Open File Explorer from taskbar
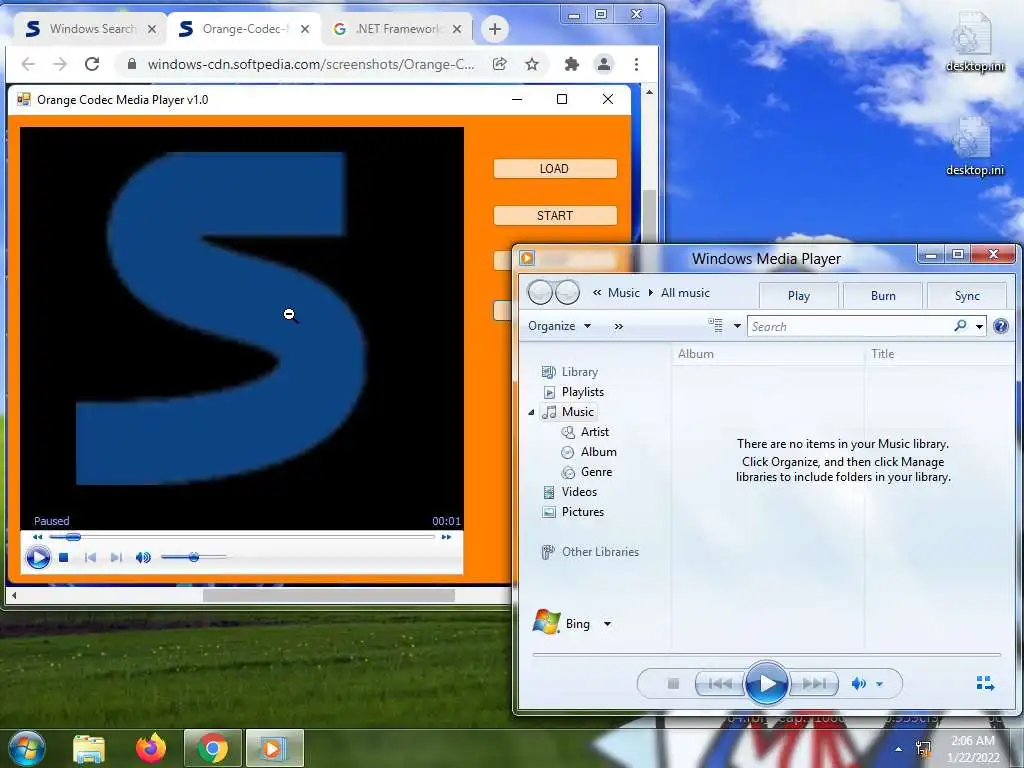The height and width of the screenshot is (768, 1024). click(x=89, y=749)
